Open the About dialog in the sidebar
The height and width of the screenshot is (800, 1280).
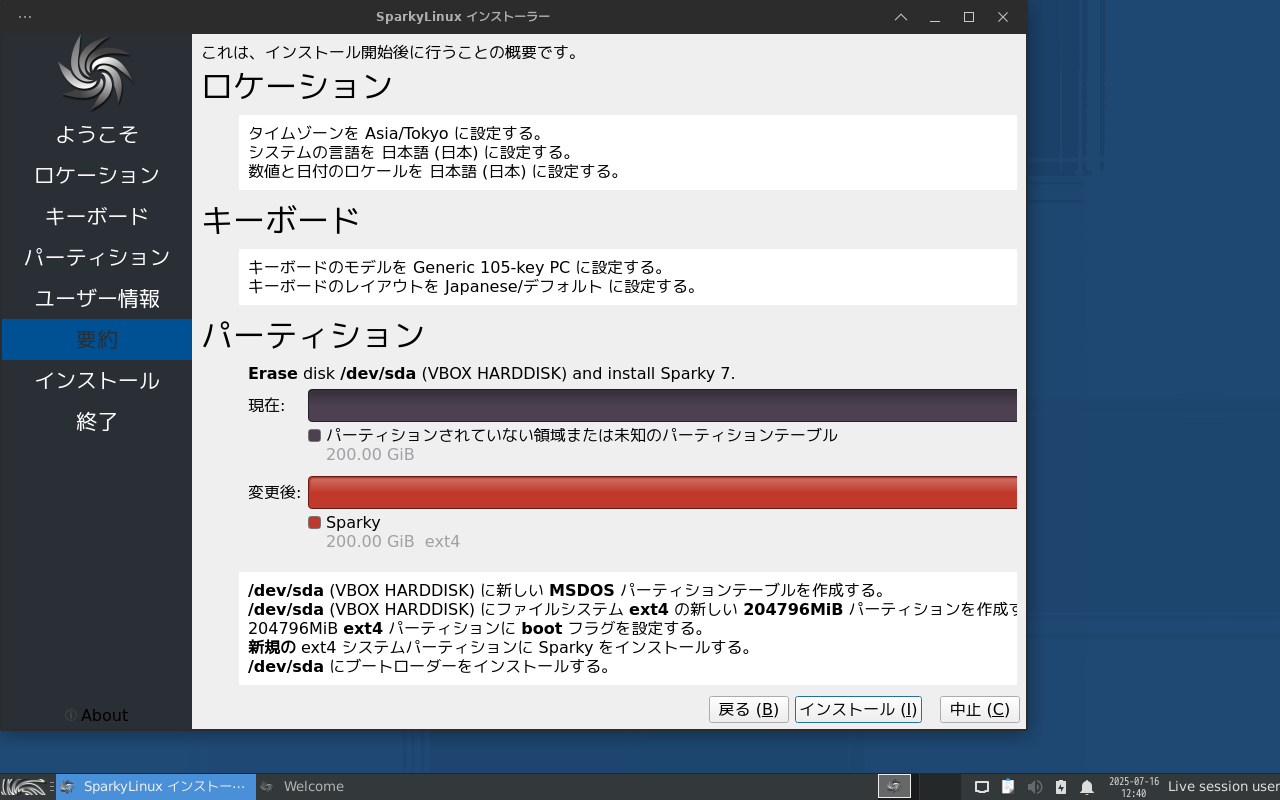(96, 715)
